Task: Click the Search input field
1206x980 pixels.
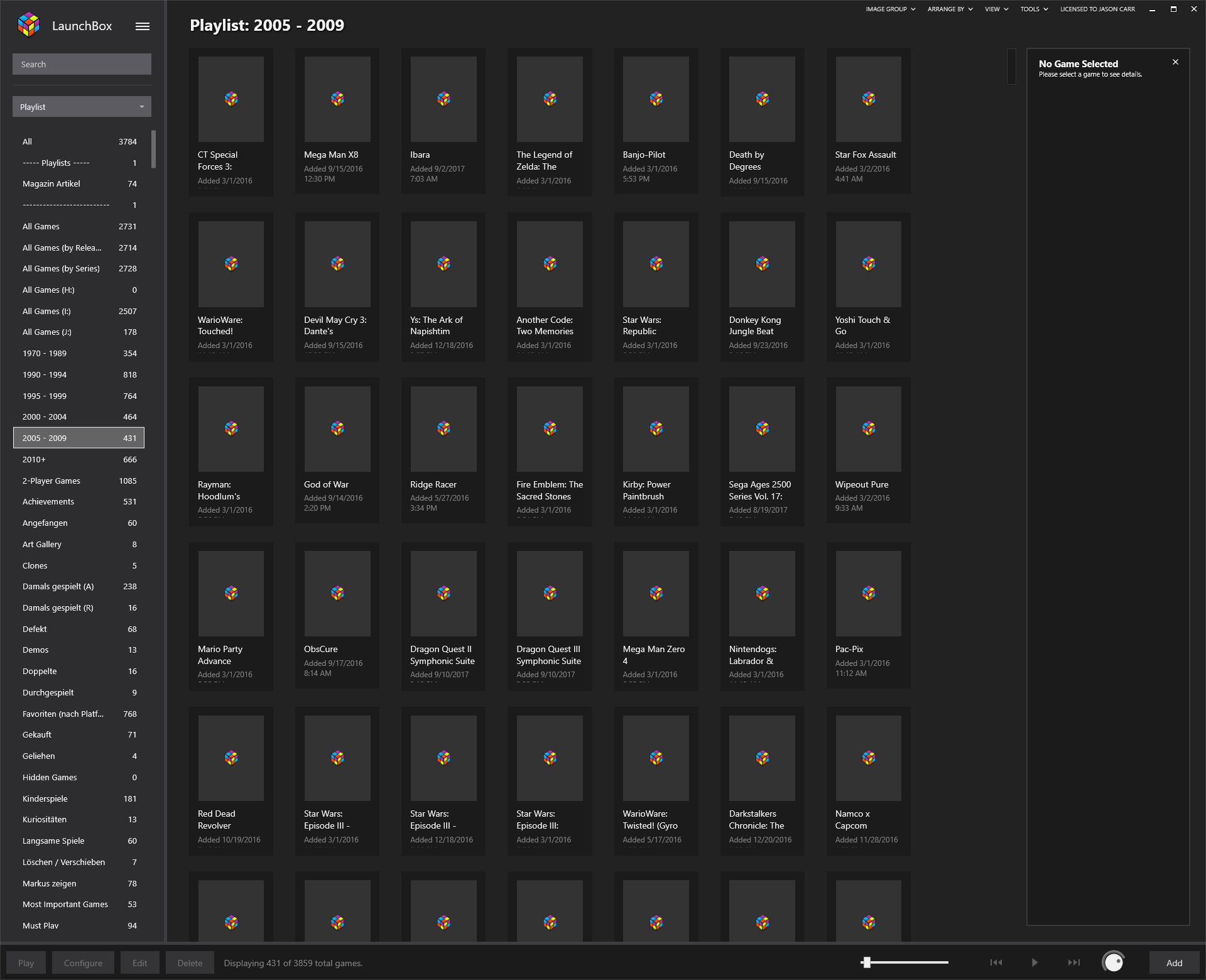Action: point(82,64)
